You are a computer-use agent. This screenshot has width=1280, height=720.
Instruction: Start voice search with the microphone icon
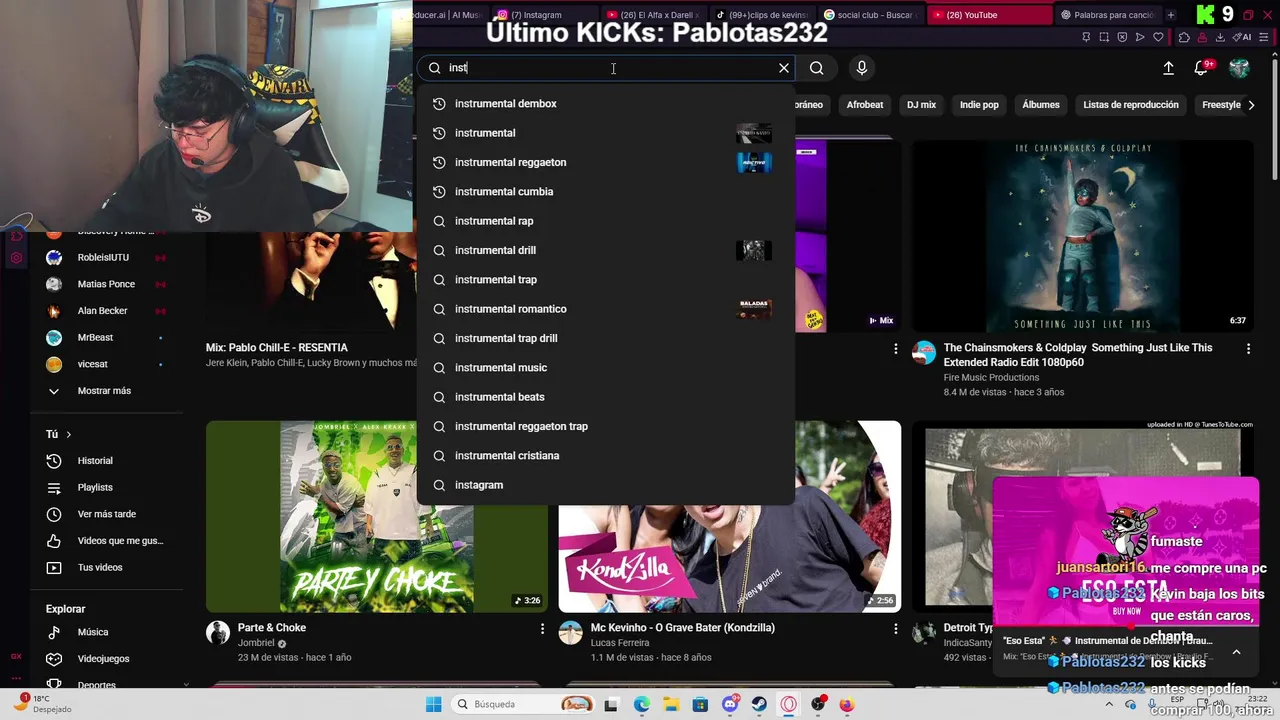pyautogui.click(x=862, y=68)
